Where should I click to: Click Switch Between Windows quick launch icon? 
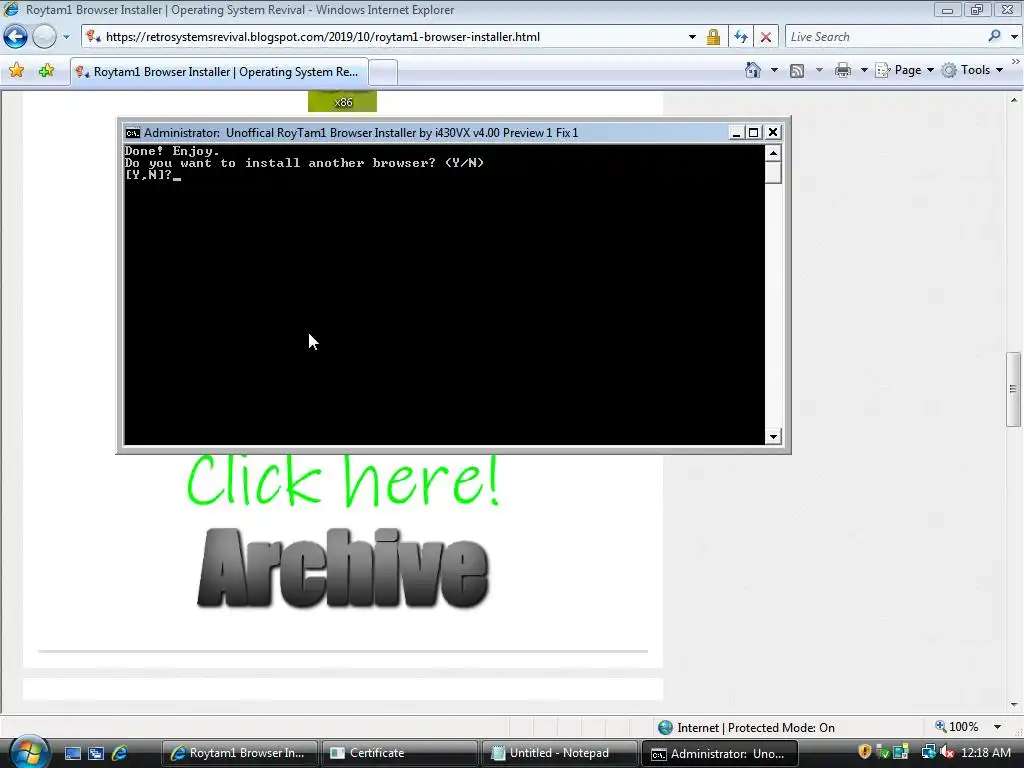[96, 753]
